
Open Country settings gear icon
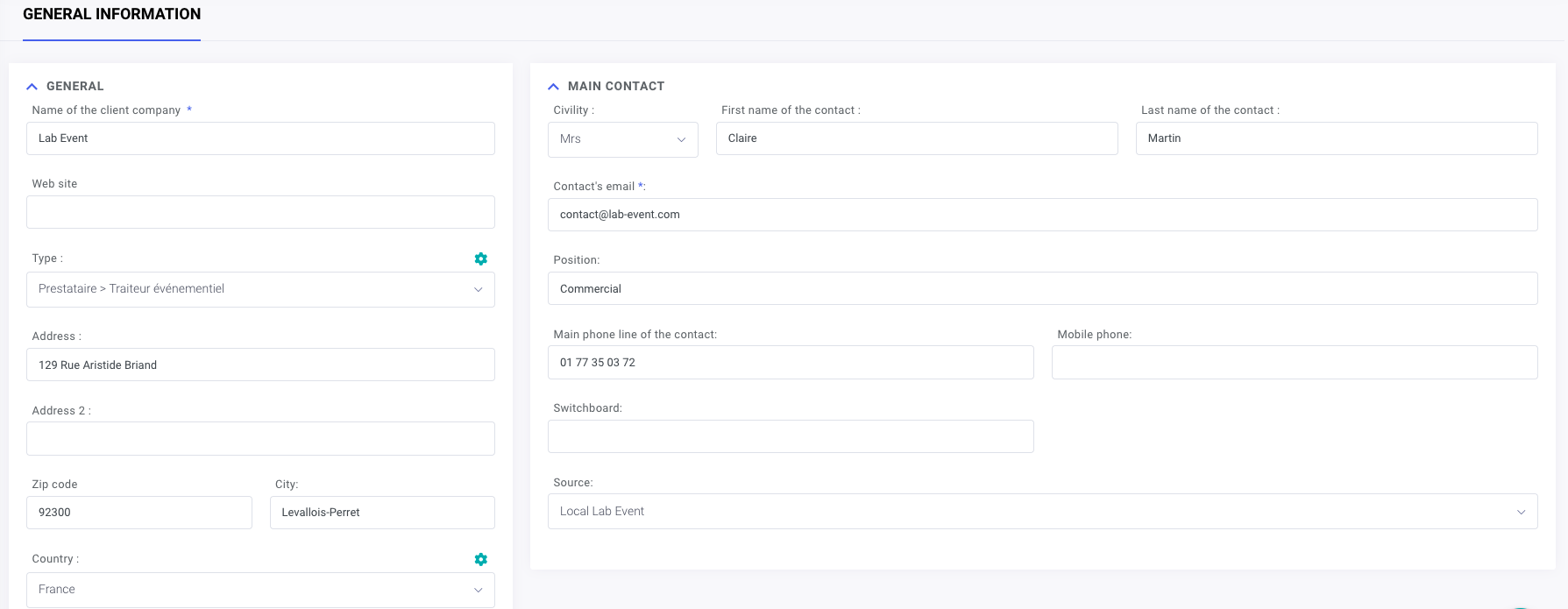click(x=480, y=559)
